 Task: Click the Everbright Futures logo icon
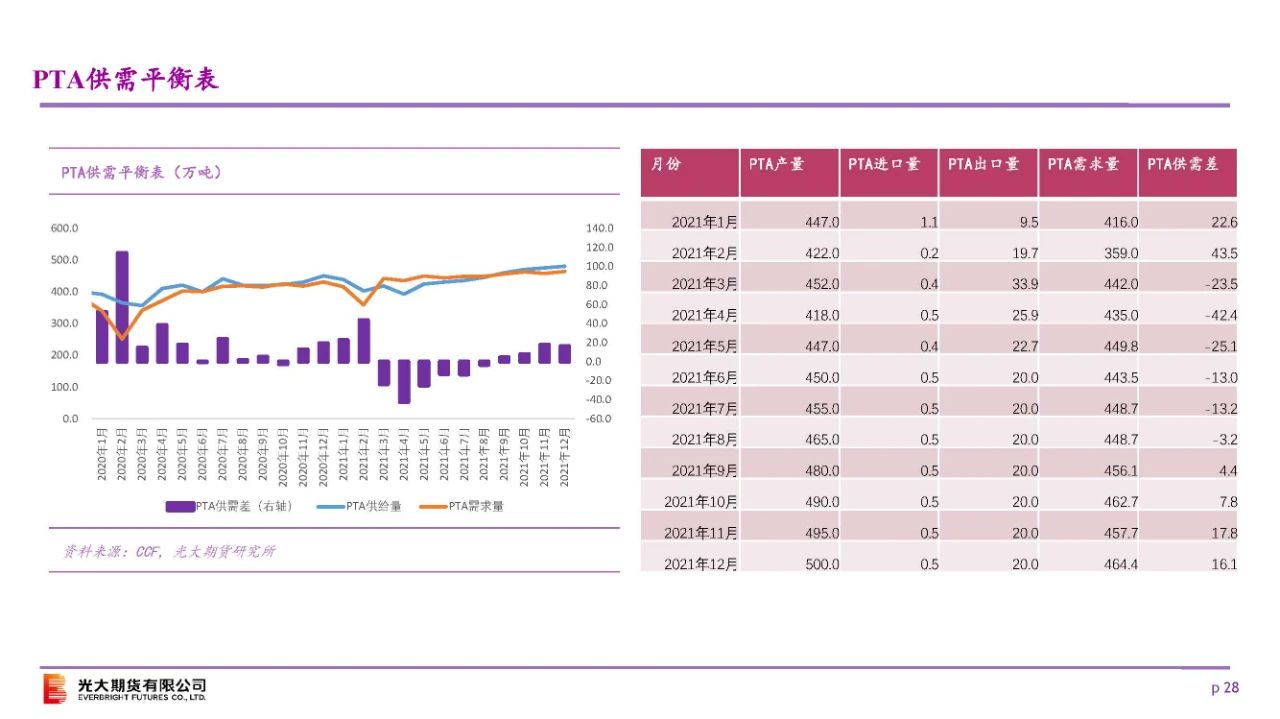click(55, 689)
